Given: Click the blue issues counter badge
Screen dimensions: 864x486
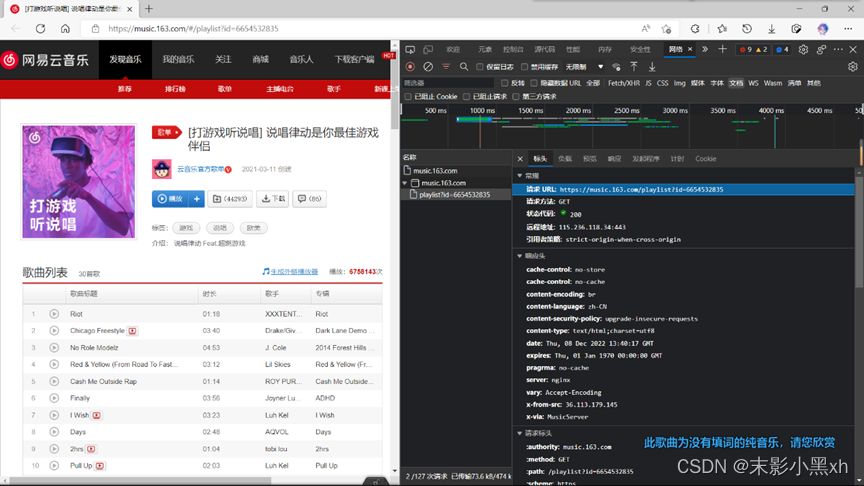Looking at the screenshot, I should [x=782, y=50].
